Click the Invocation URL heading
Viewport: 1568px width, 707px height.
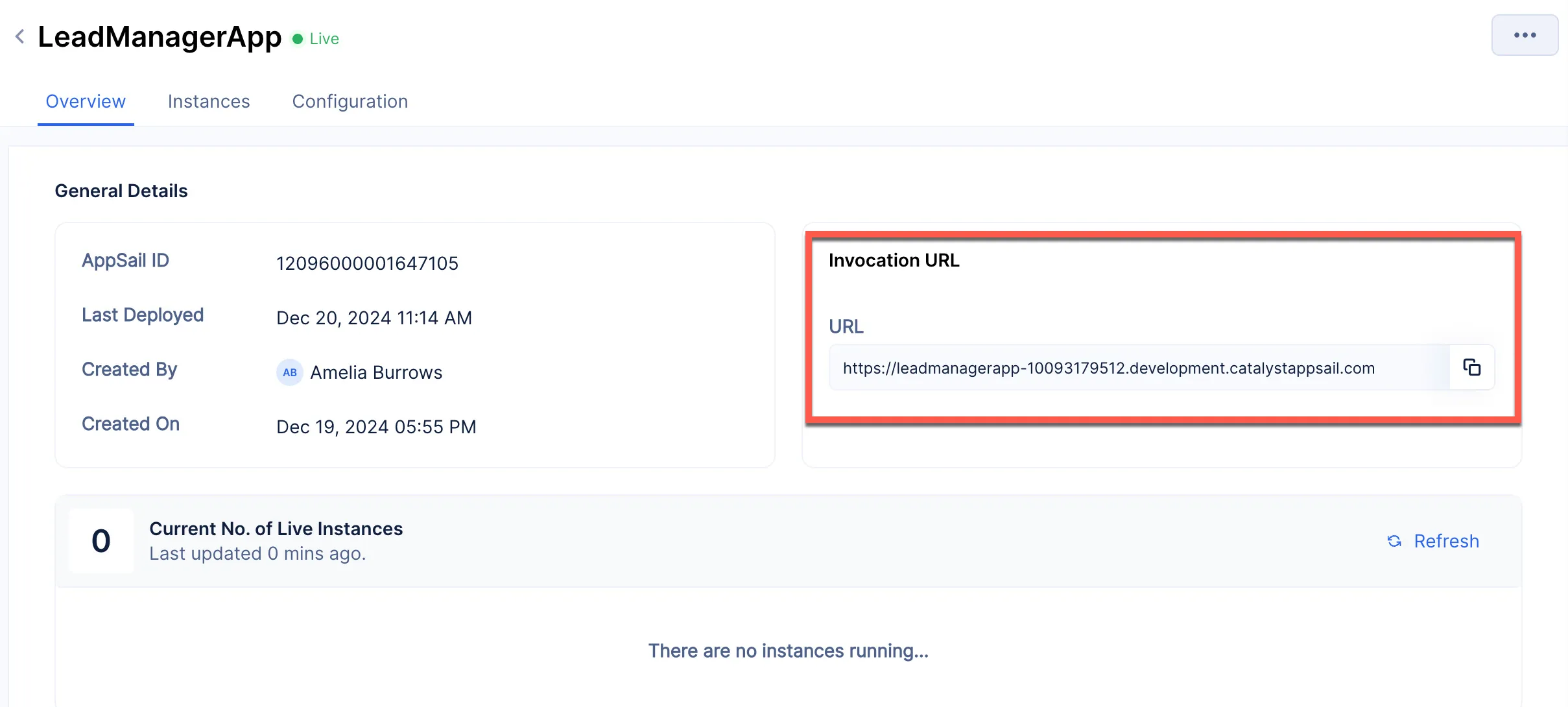pos(894,260)
